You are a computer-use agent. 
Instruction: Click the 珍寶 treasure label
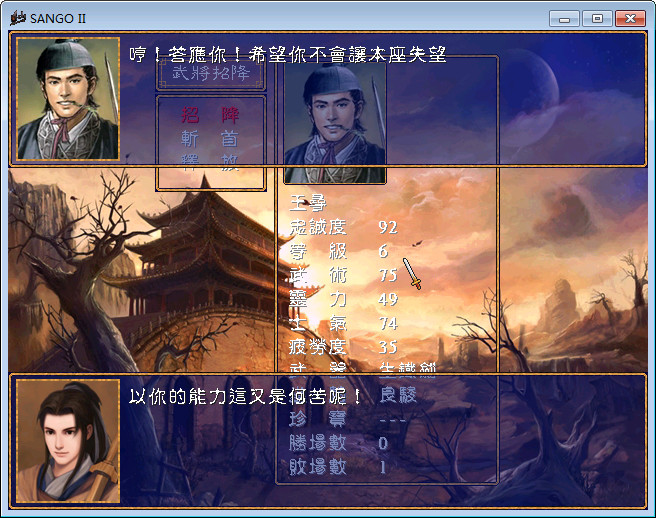(x=318, y=419)
